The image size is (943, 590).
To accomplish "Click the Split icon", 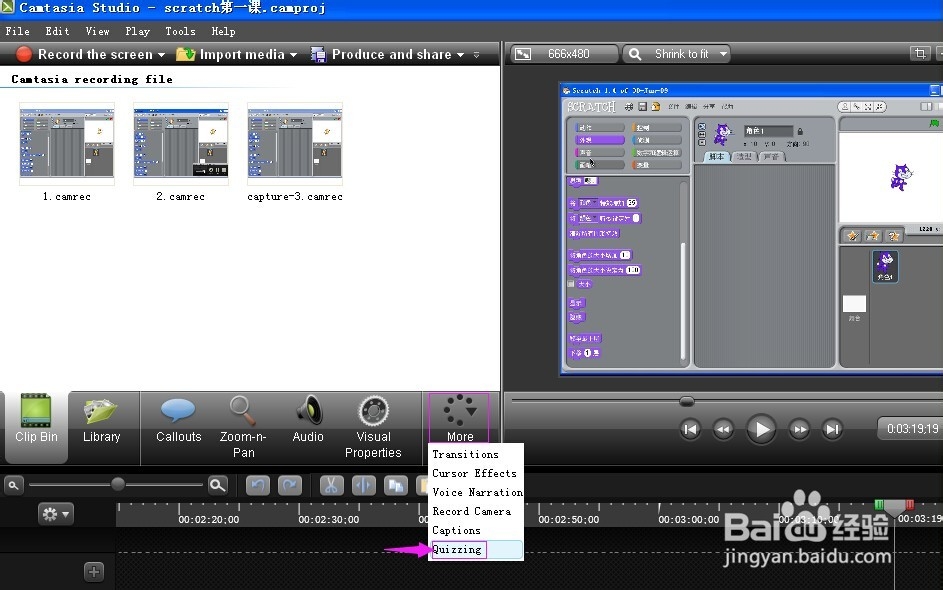I will [364, 485].
